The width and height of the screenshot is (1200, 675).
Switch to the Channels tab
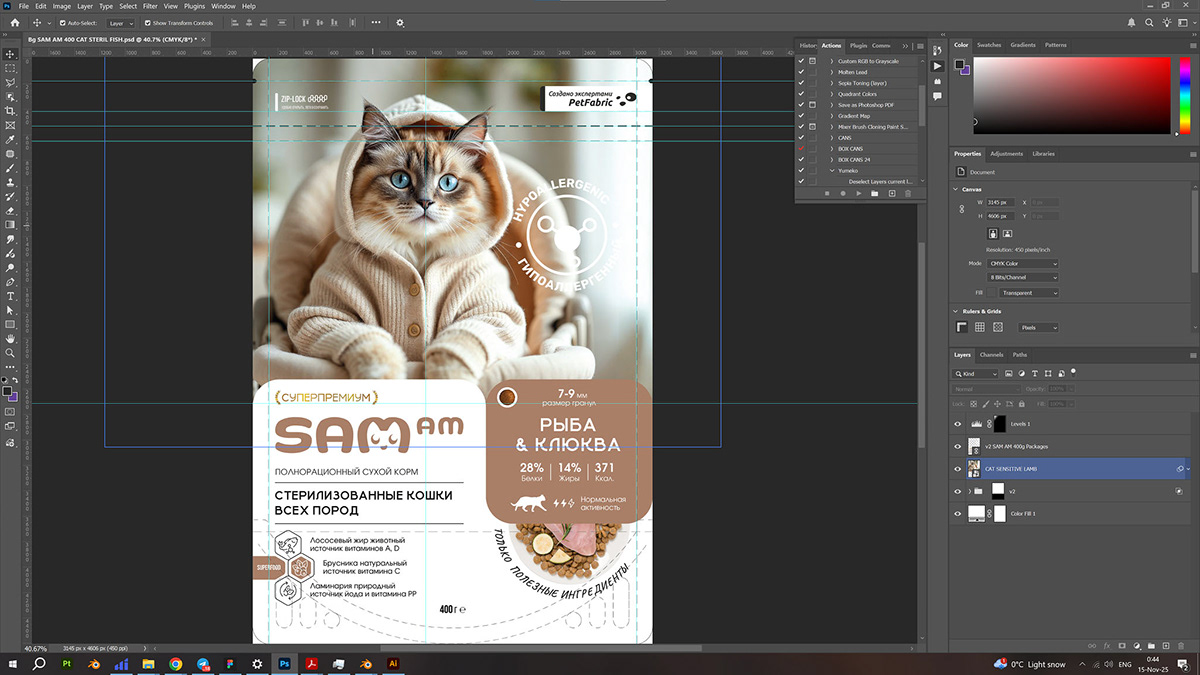[x=992, y=355]
